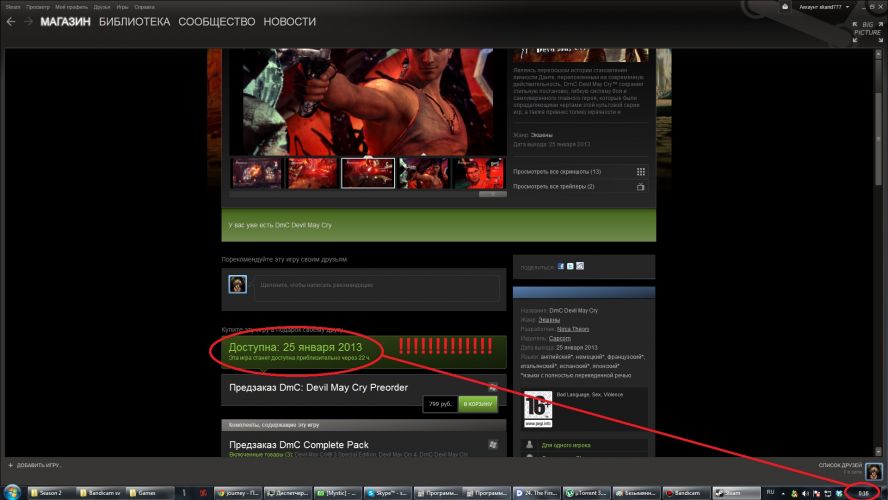Switch to Big Picture mode

[868, 32]
